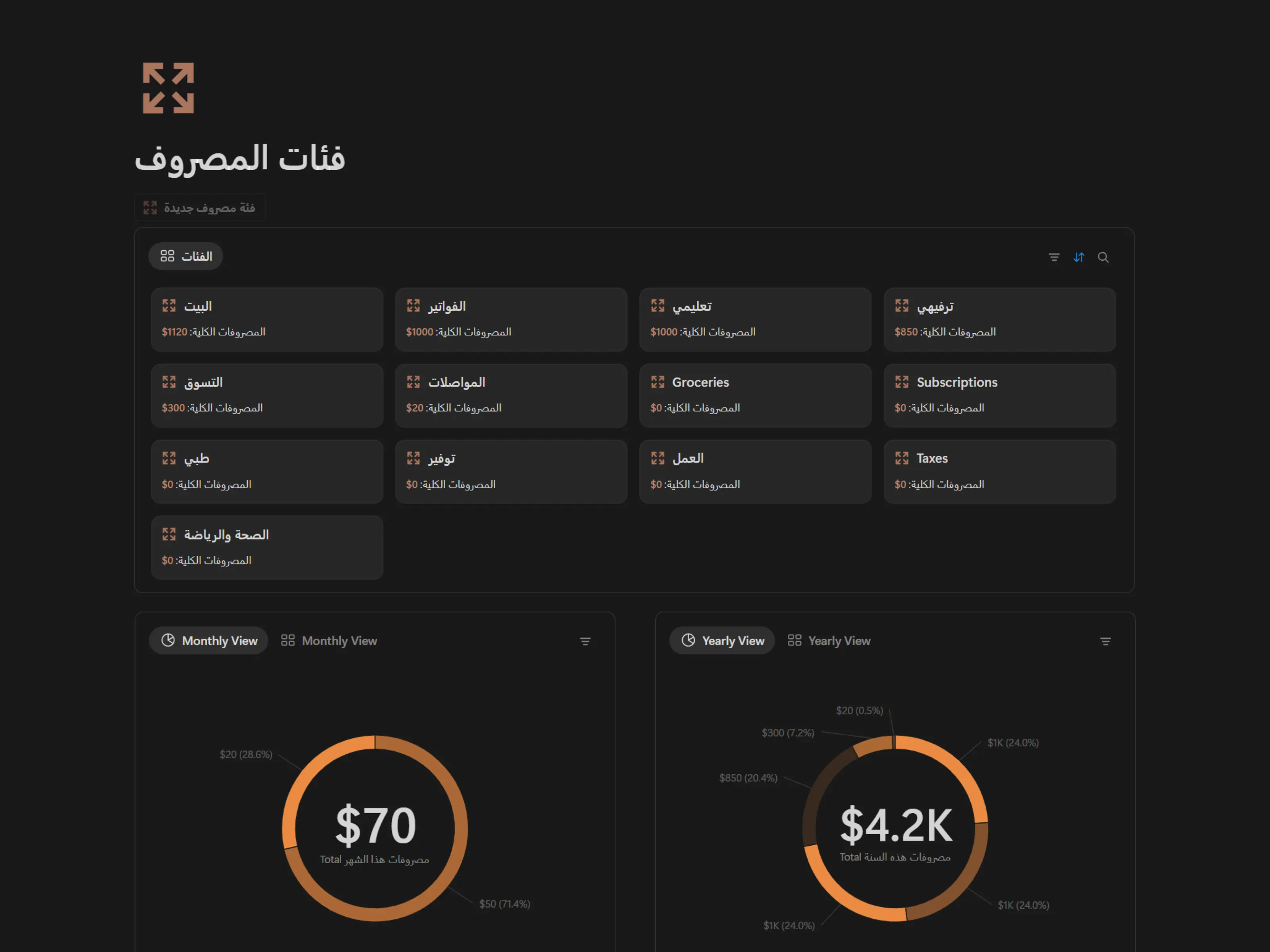This screenshot has height=952, width=1270.
Task: Click the فئة مصروف جديدة button
Action: [x=200, y=208]
